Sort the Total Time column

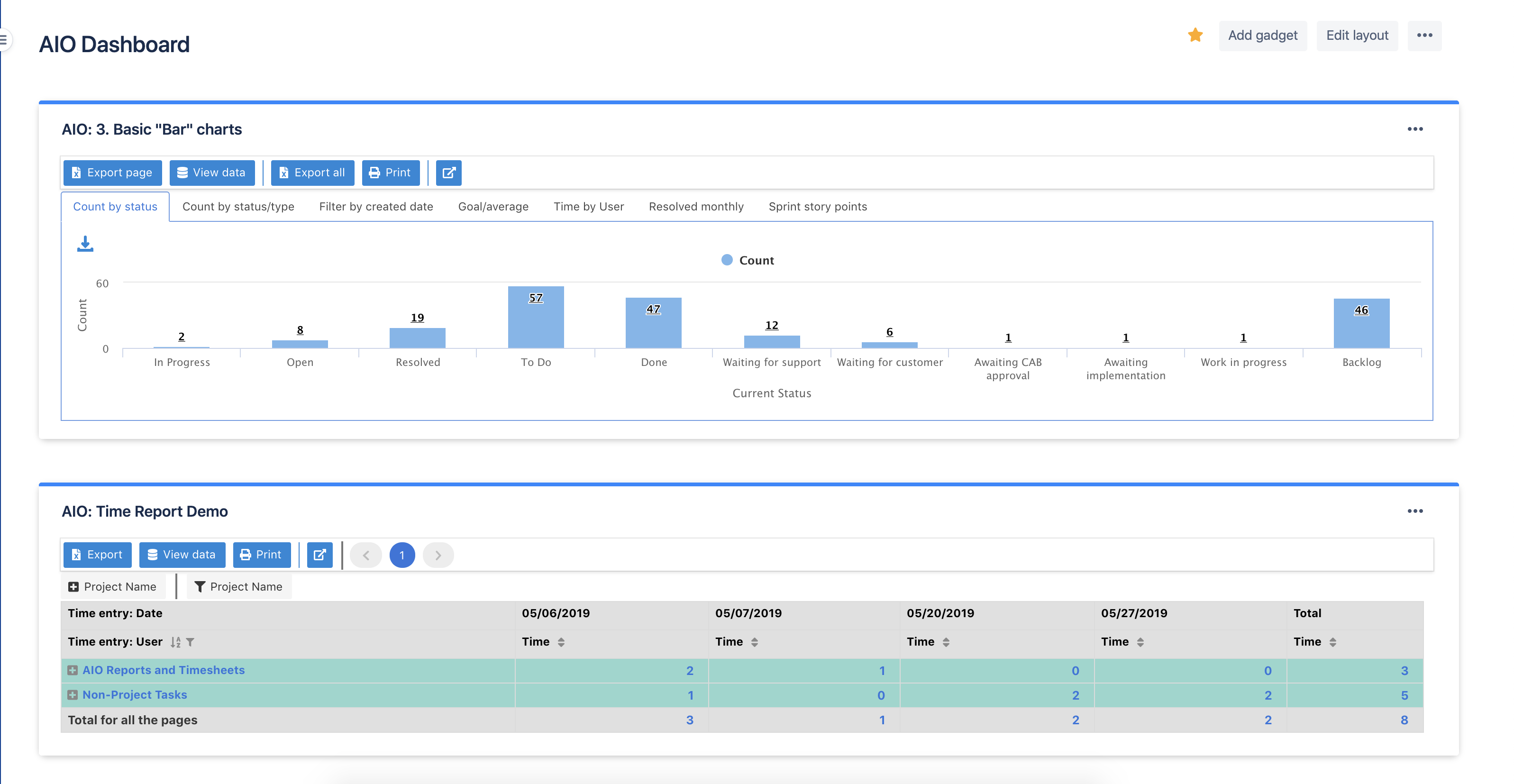tap(1333, 642)
